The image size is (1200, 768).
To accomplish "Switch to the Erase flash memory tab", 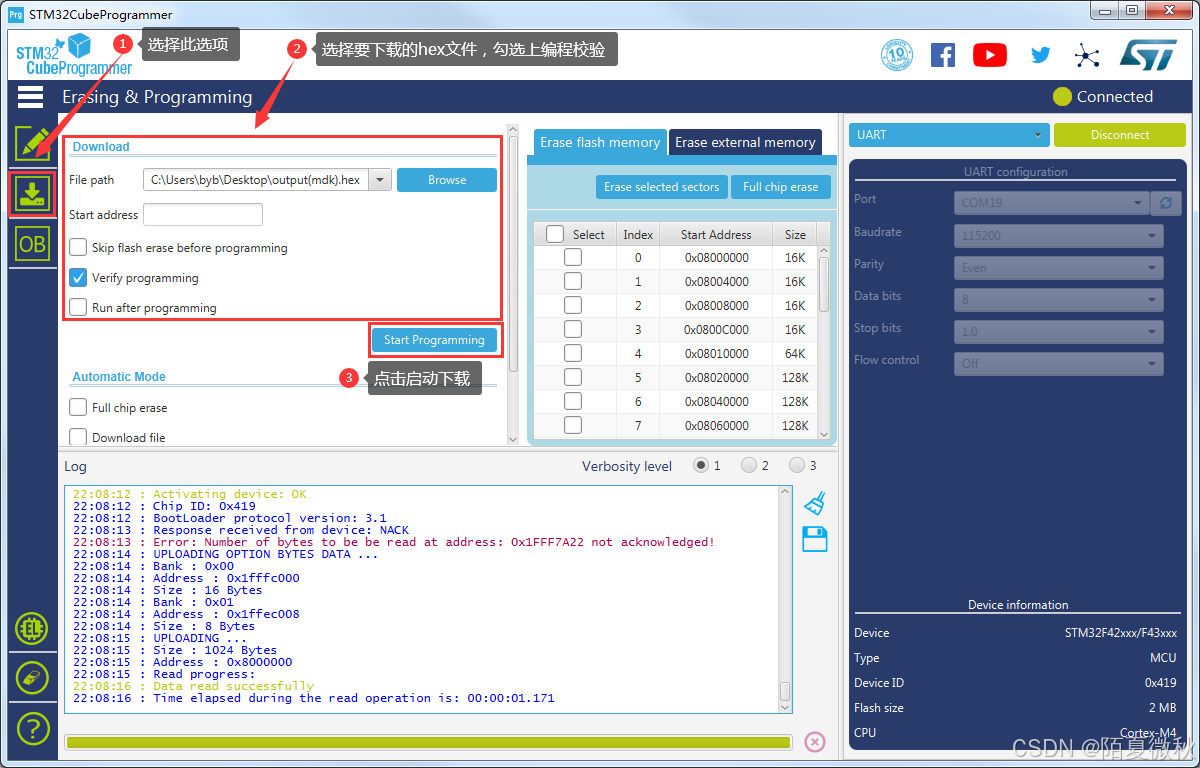I will coord(598,142).
